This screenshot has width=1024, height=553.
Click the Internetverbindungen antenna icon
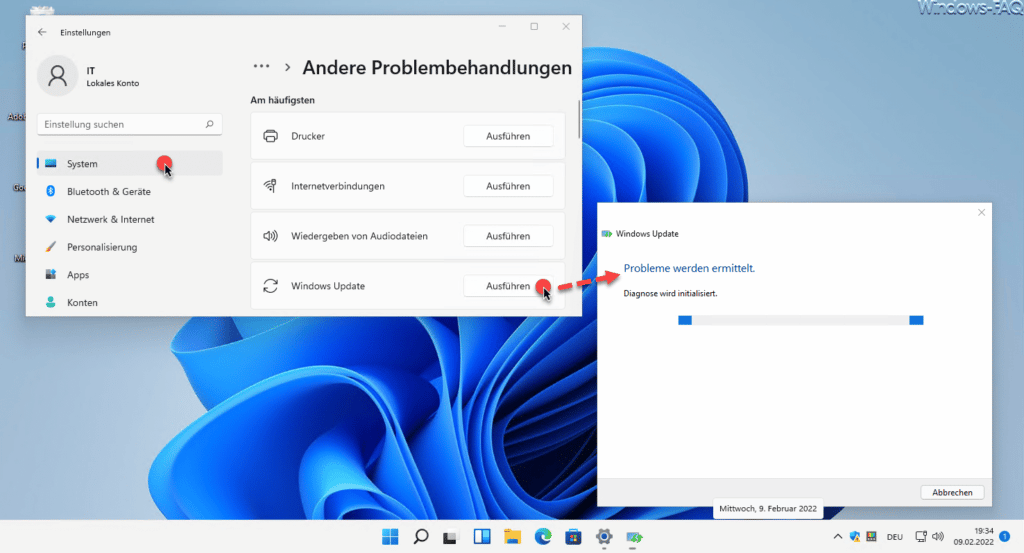click(x=270, y=186)
